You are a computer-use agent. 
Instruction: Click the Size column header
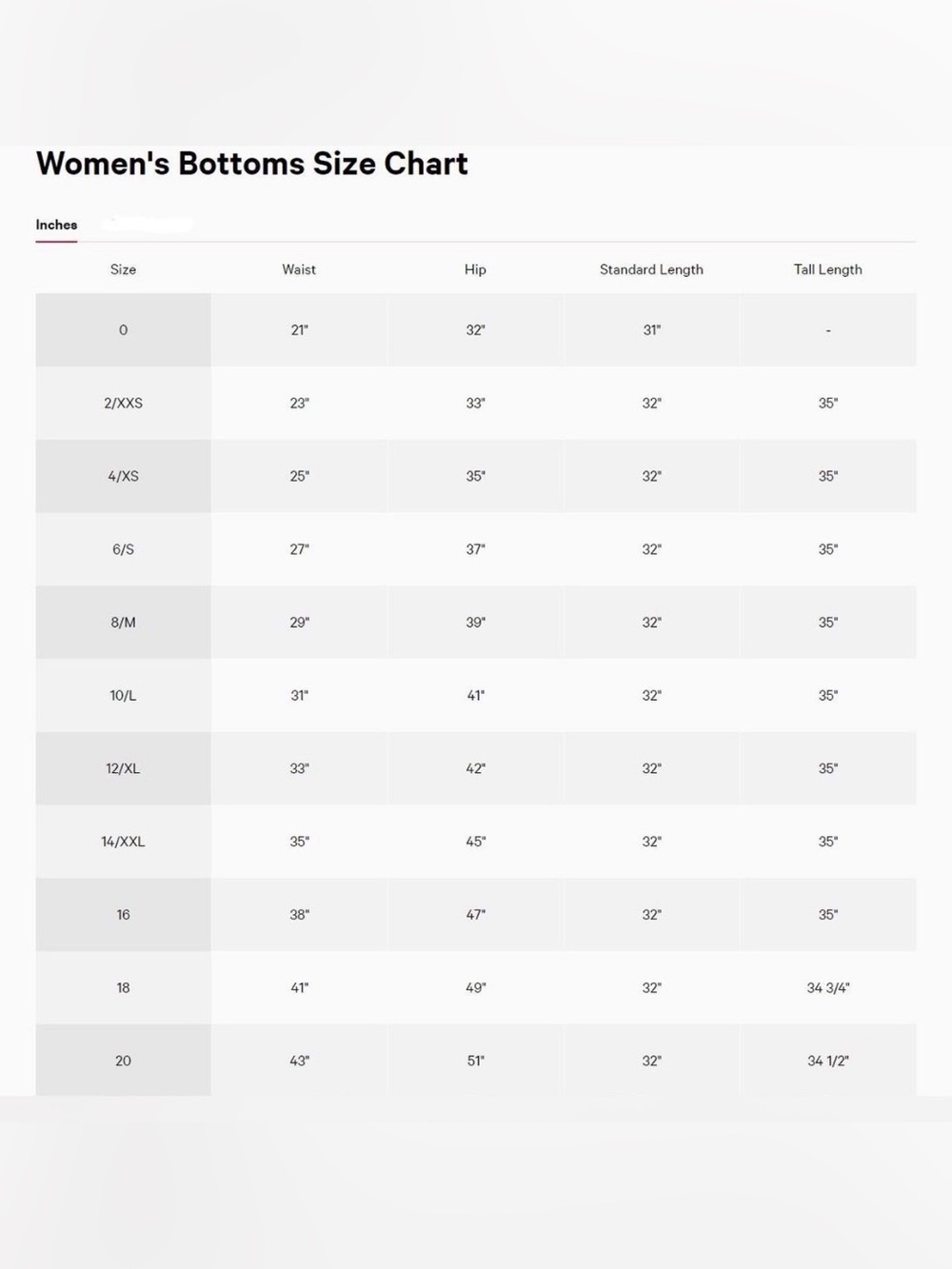[x=123, y=269]
